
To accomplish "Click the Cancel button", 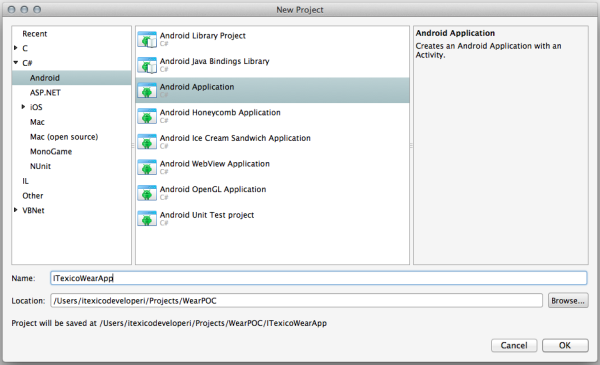I will [514, 345].
